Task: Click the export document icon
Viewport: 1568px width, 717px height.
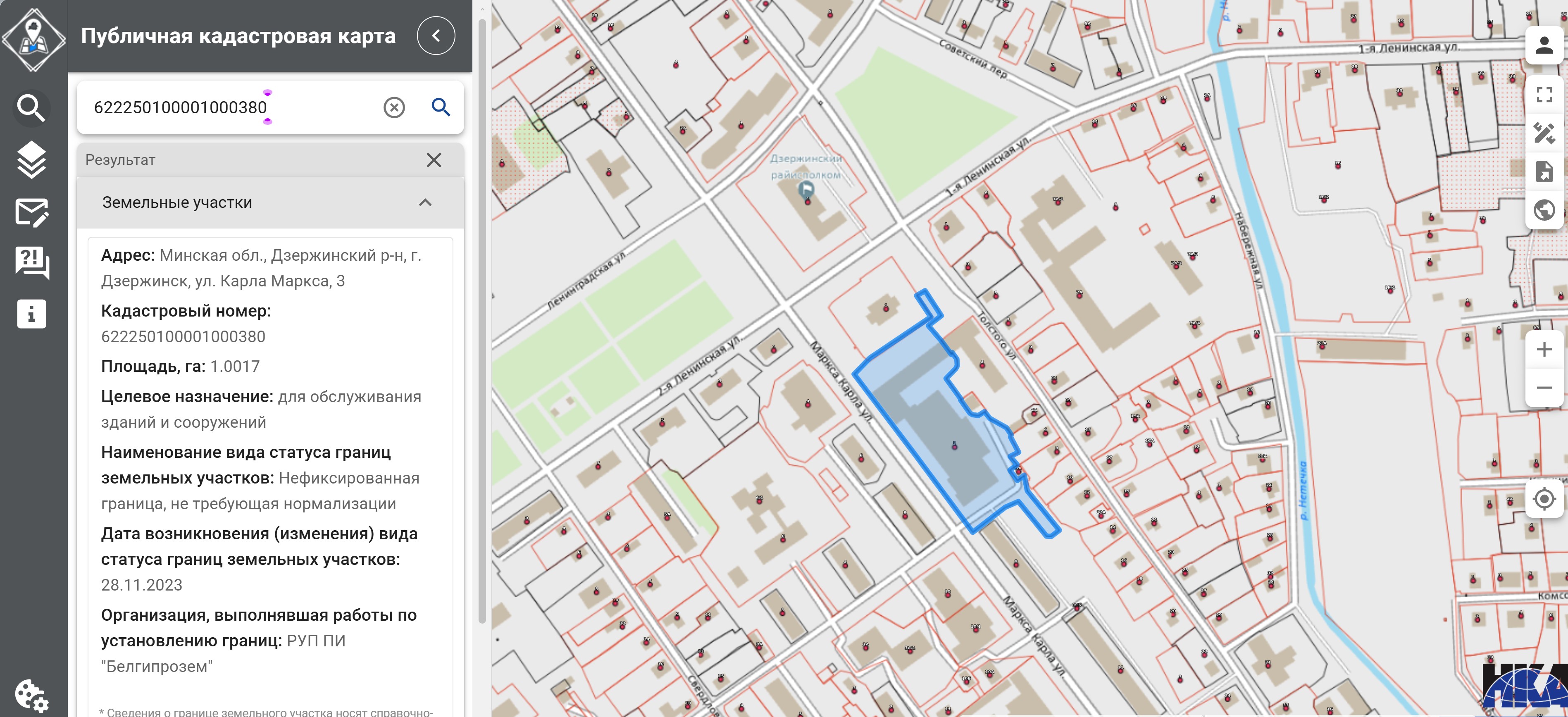Action: [1544, 172]
